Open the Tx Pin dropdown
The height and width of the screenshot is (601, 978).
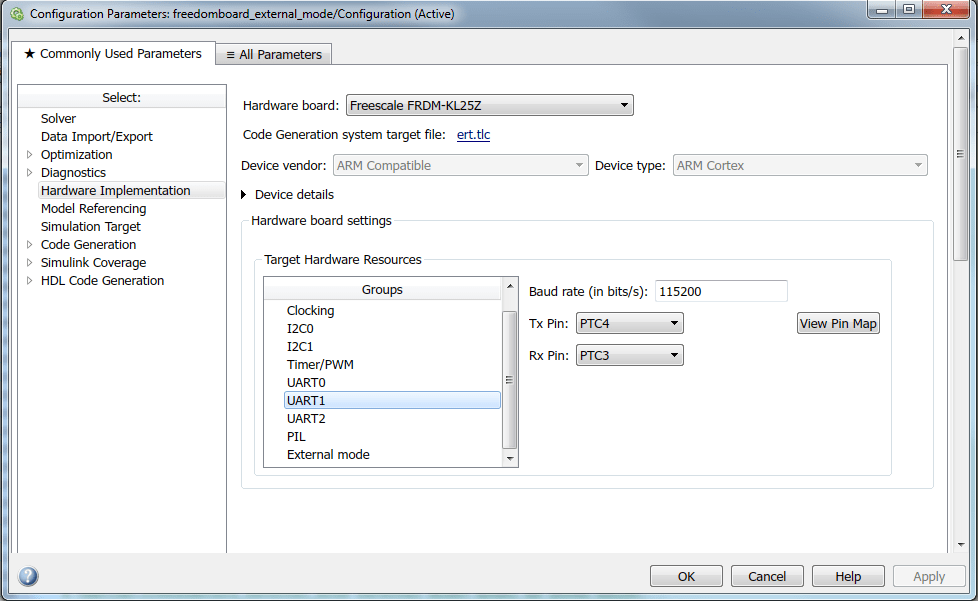pyautogui.click(x=630, y=323)
